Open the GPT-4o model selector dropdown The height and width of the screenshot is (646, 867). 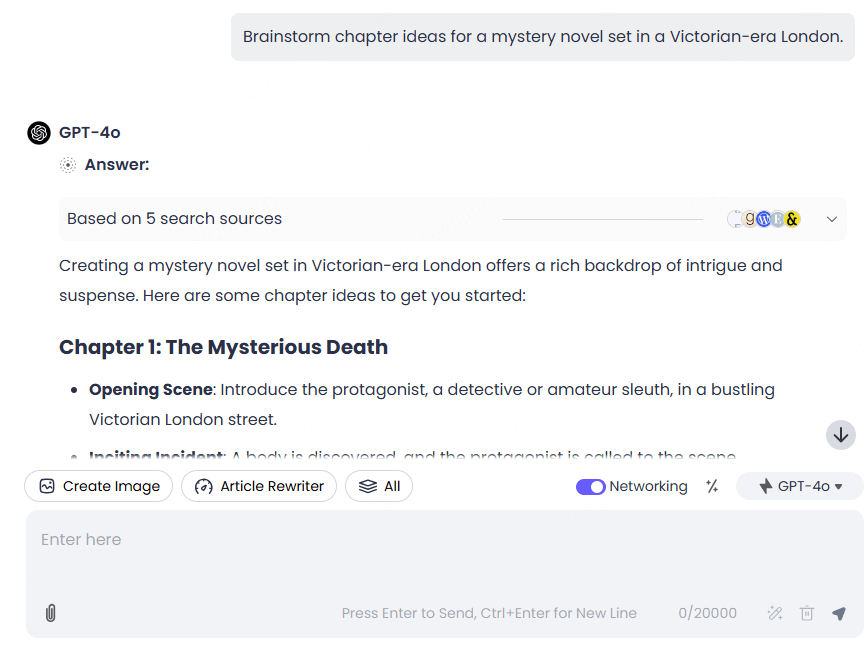pyautogui.click(x=800, y=486)
